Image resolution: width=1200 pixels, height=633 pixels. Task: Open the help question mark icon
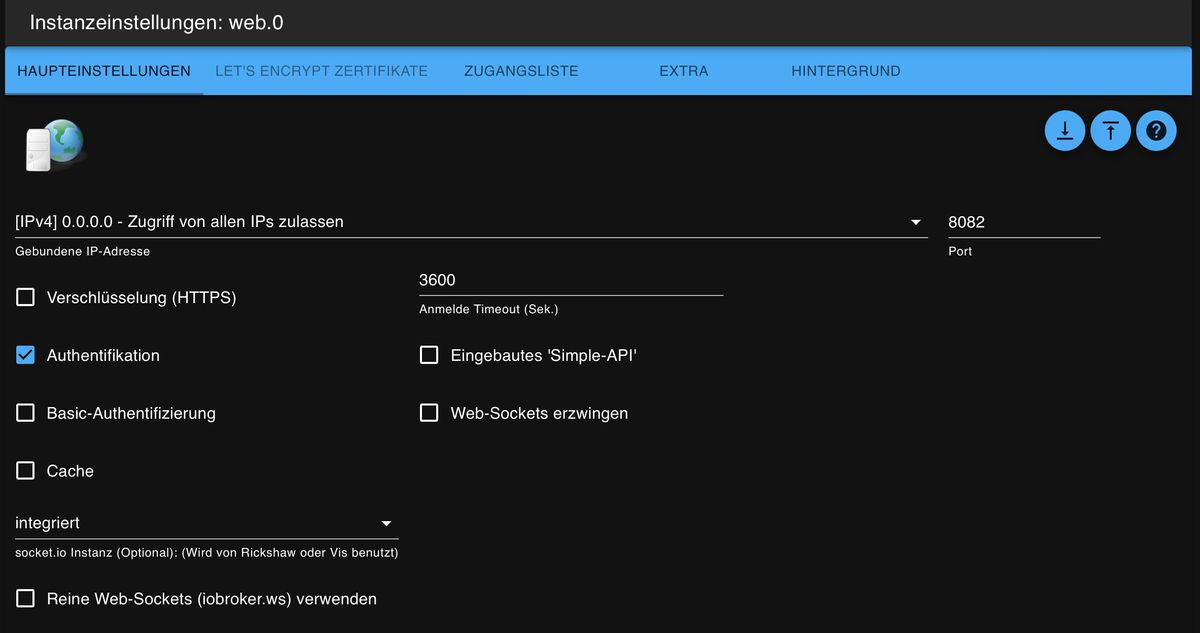click(x=1156, y=131)
